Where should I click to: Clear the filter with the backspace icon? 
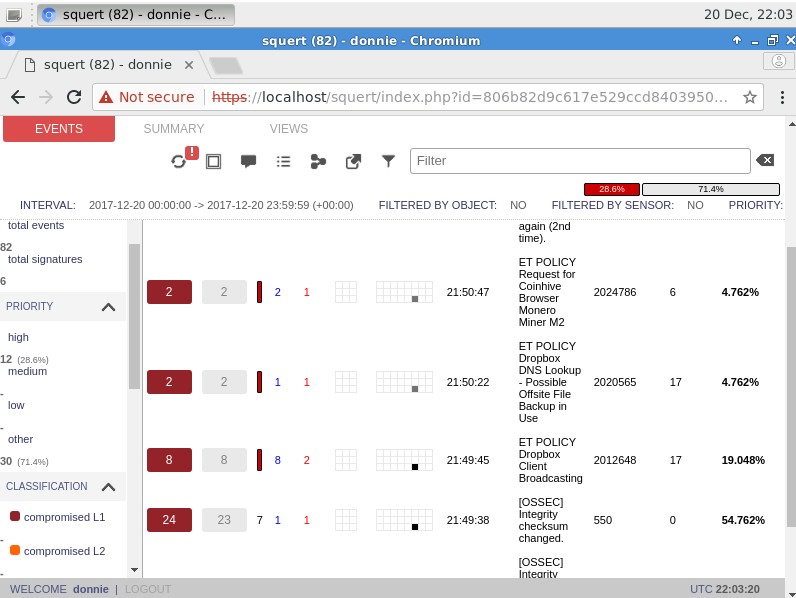click(x=765, y=160)
